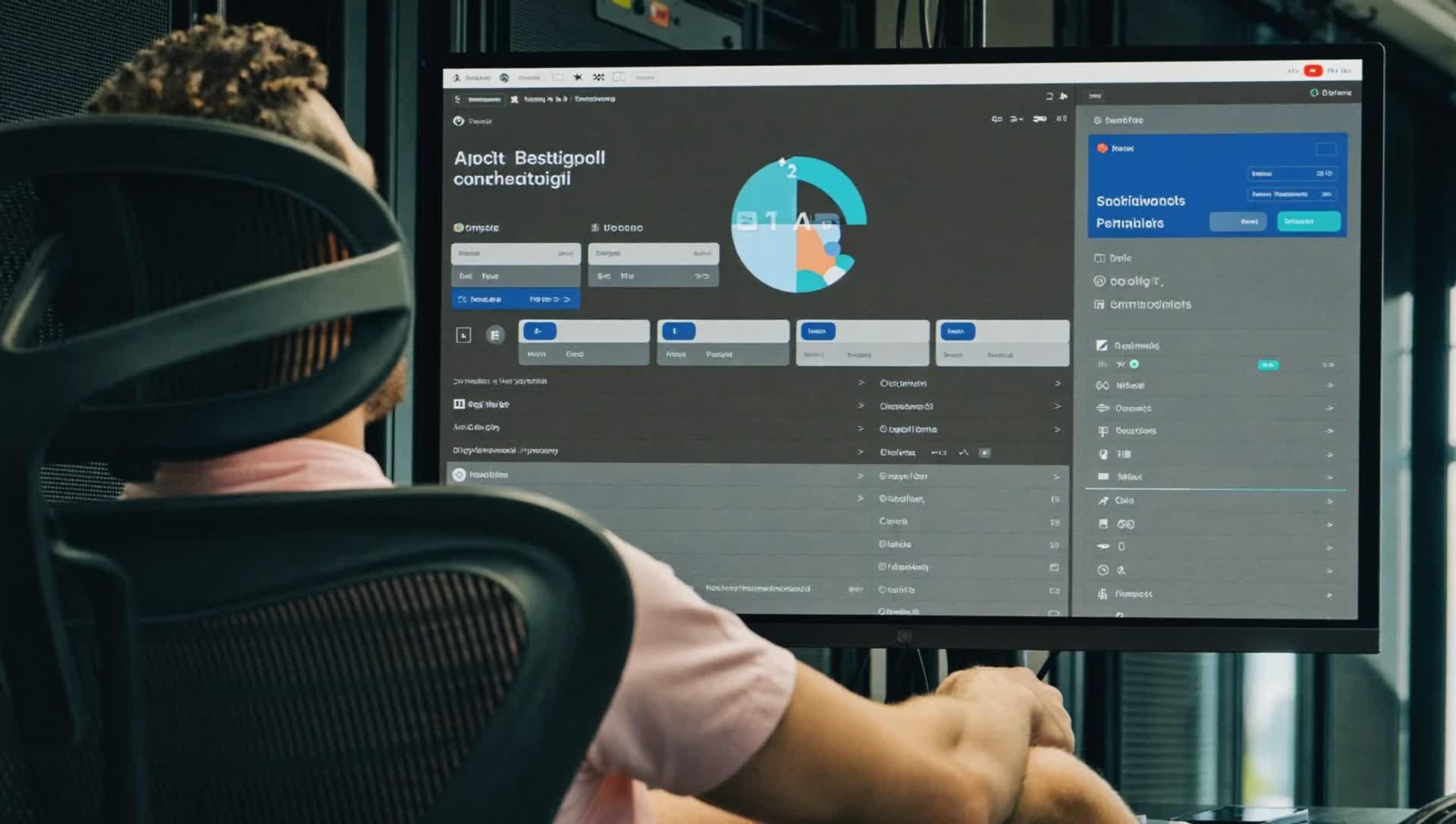The image size is (1456, 824).
Task: Check the square box in the blue card corner
Action: coord(1326,149)
